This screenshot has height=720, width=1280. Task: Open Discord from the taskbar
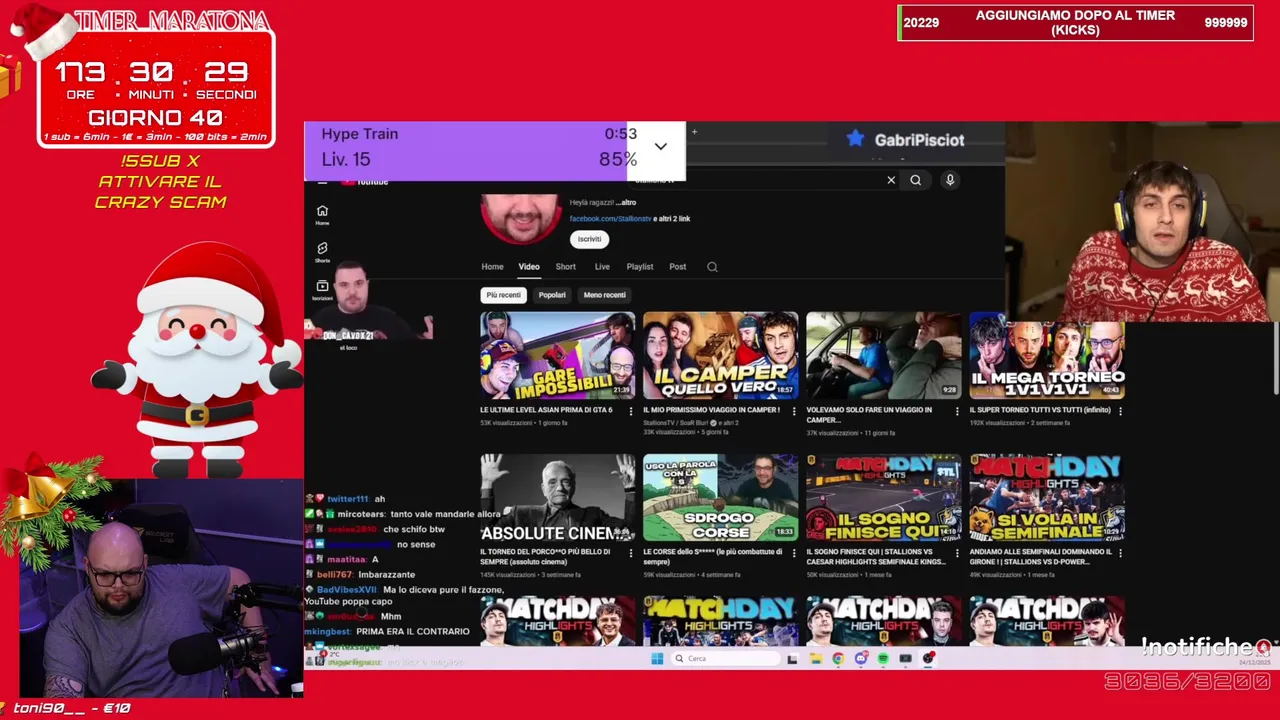[861, 658]
